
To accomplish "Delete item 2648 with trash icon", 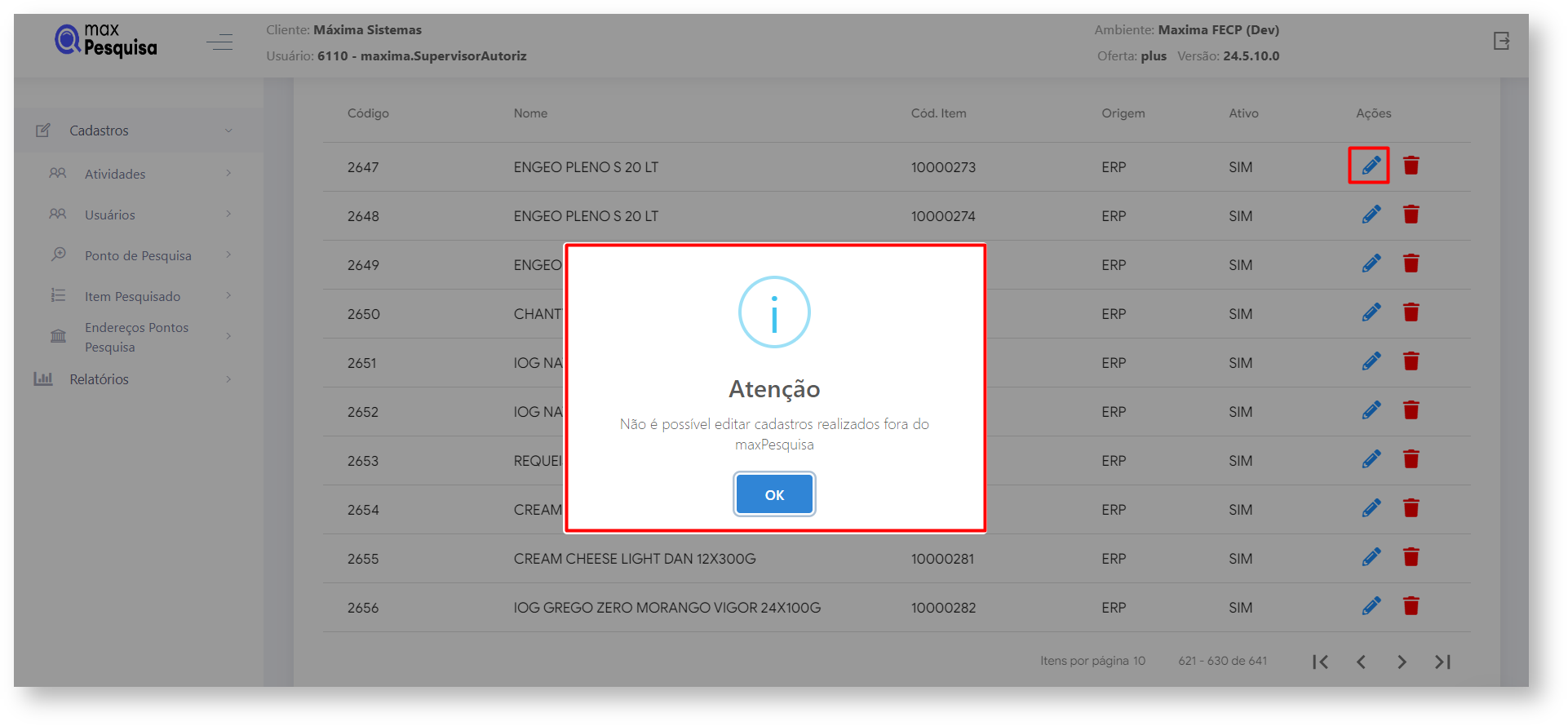I will [x=1411, y=215].
